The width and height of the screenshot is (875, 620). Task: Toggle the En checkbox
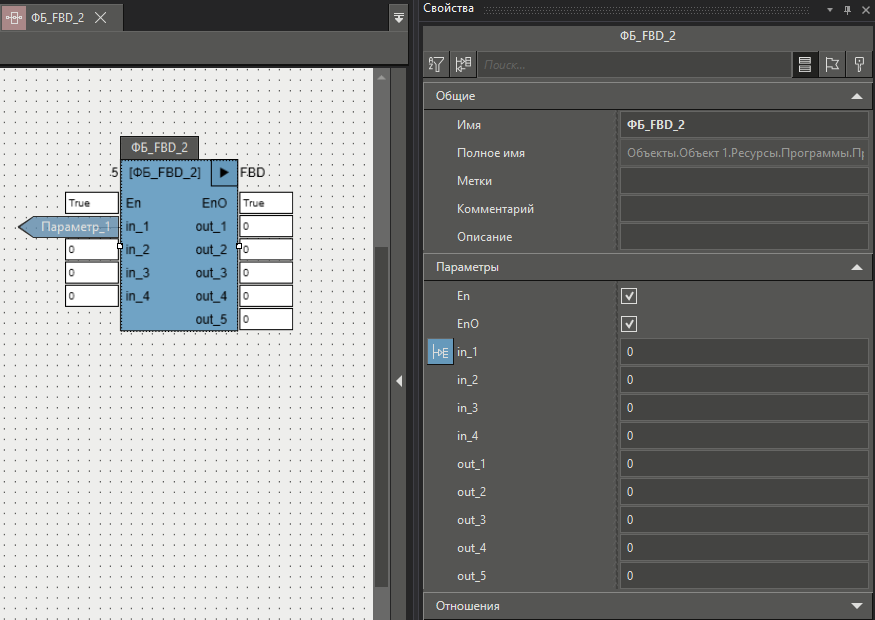(629, 296)
